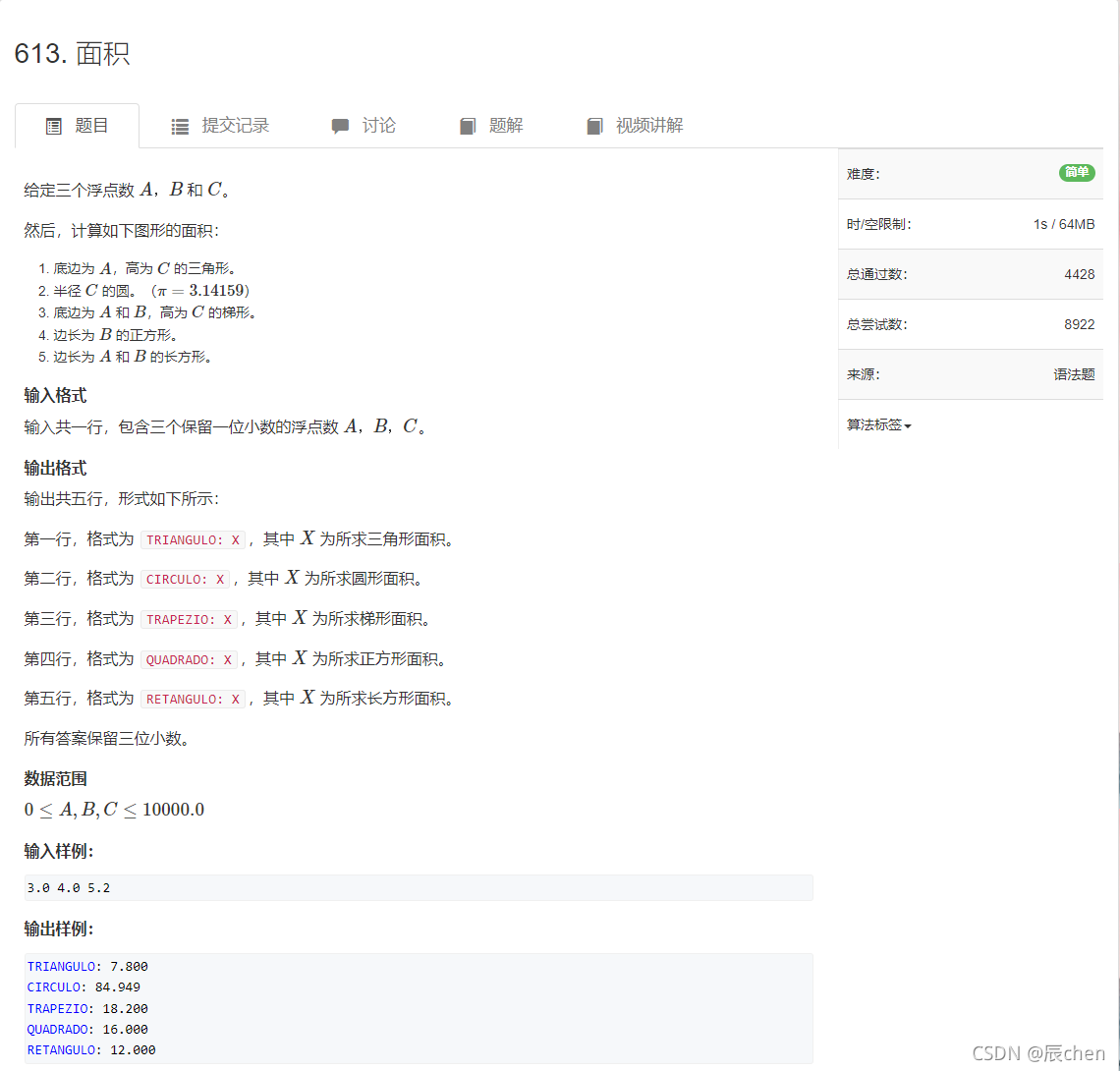This screenshot has width=1120, height=1071.
Task: Click the 语法题 source link
Action: pos(1074,374)
